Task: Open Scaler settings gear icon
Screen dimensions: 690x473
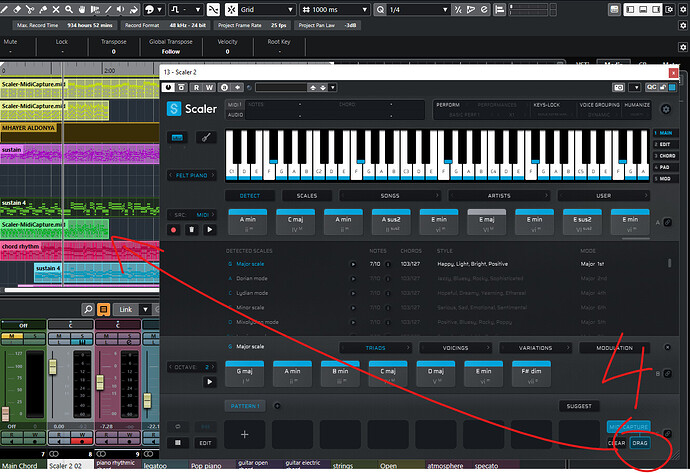Action: coord(666,109)
